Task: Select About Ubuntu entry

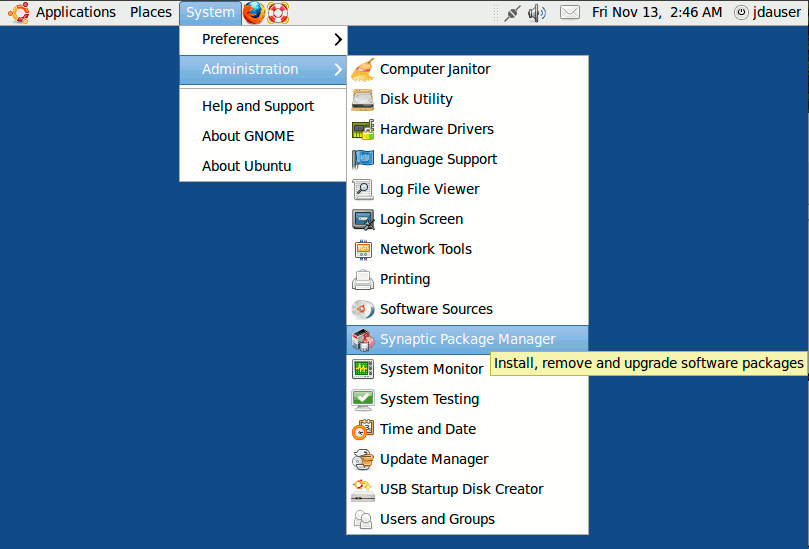Action: (246, 167)
